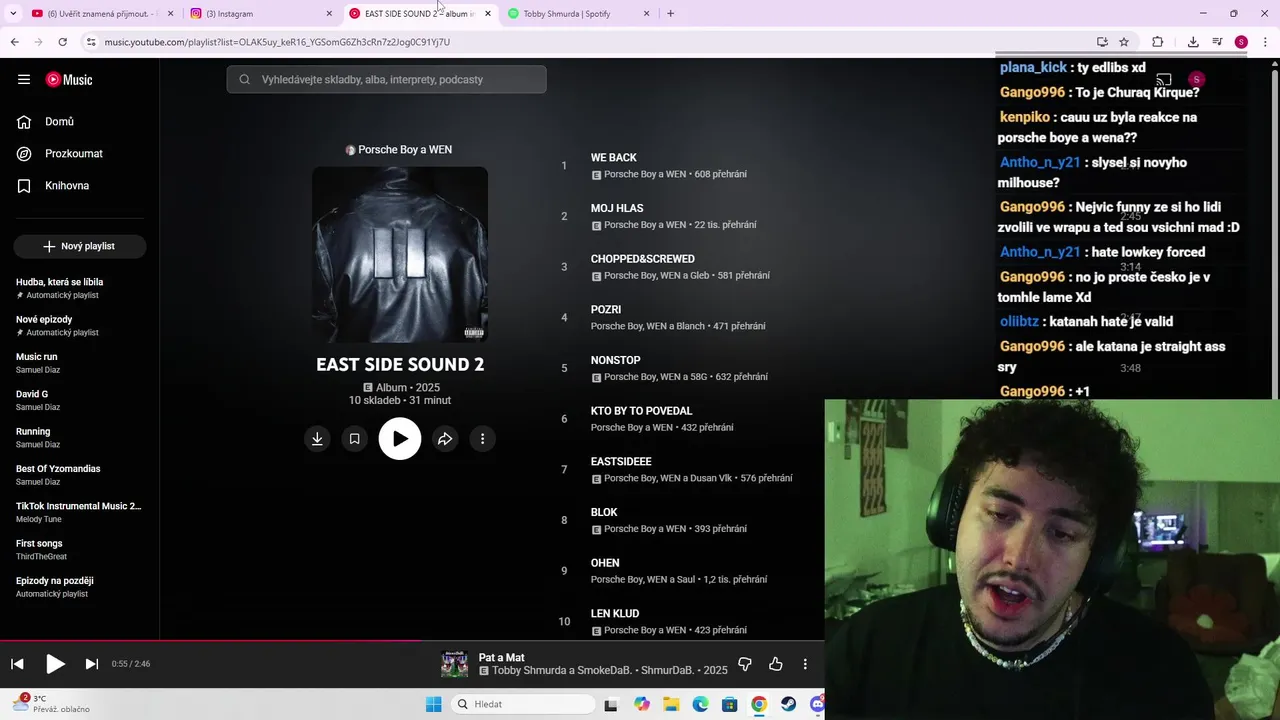Switch to the Tobby Shmurda Spotify tab
The image size is (1280, 720).
click(577, 14)
